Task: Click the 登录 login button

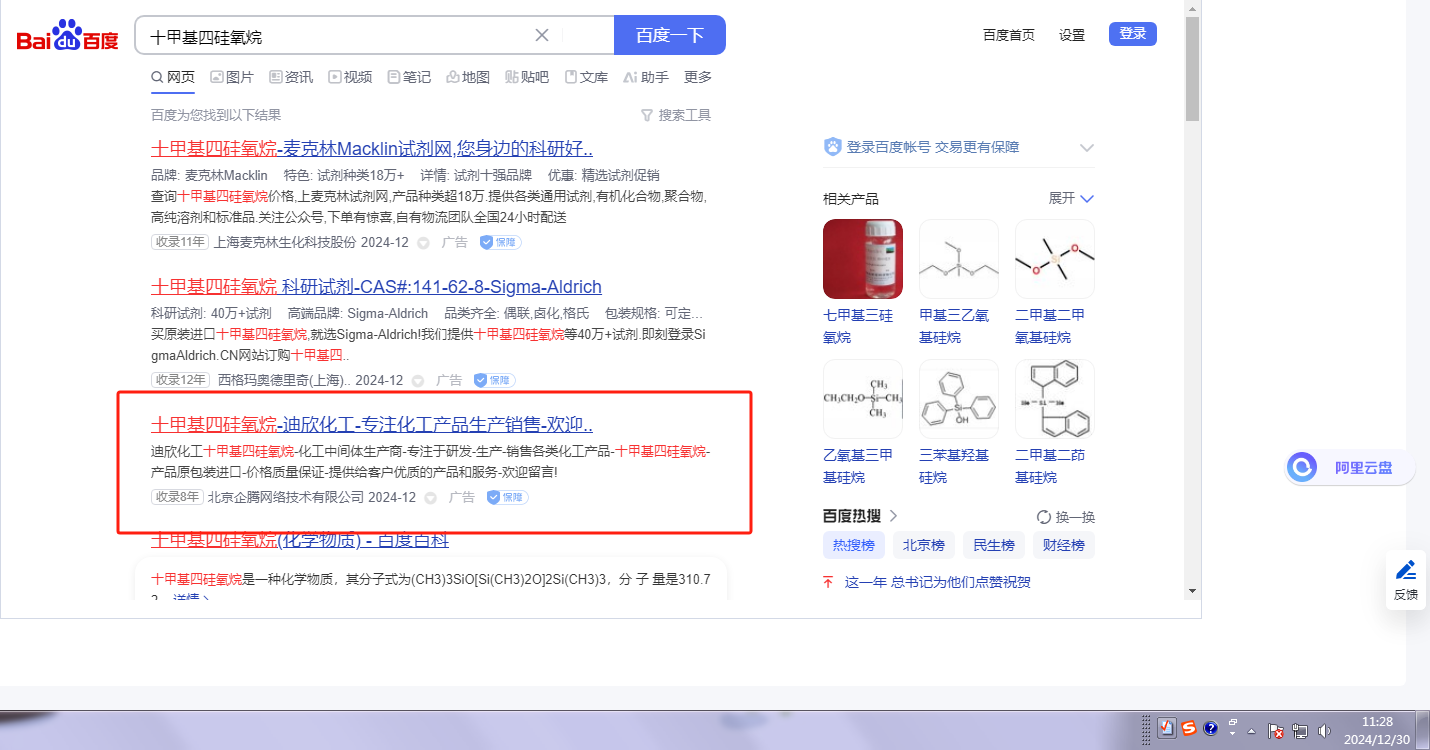Action: tap(1132, 34)
